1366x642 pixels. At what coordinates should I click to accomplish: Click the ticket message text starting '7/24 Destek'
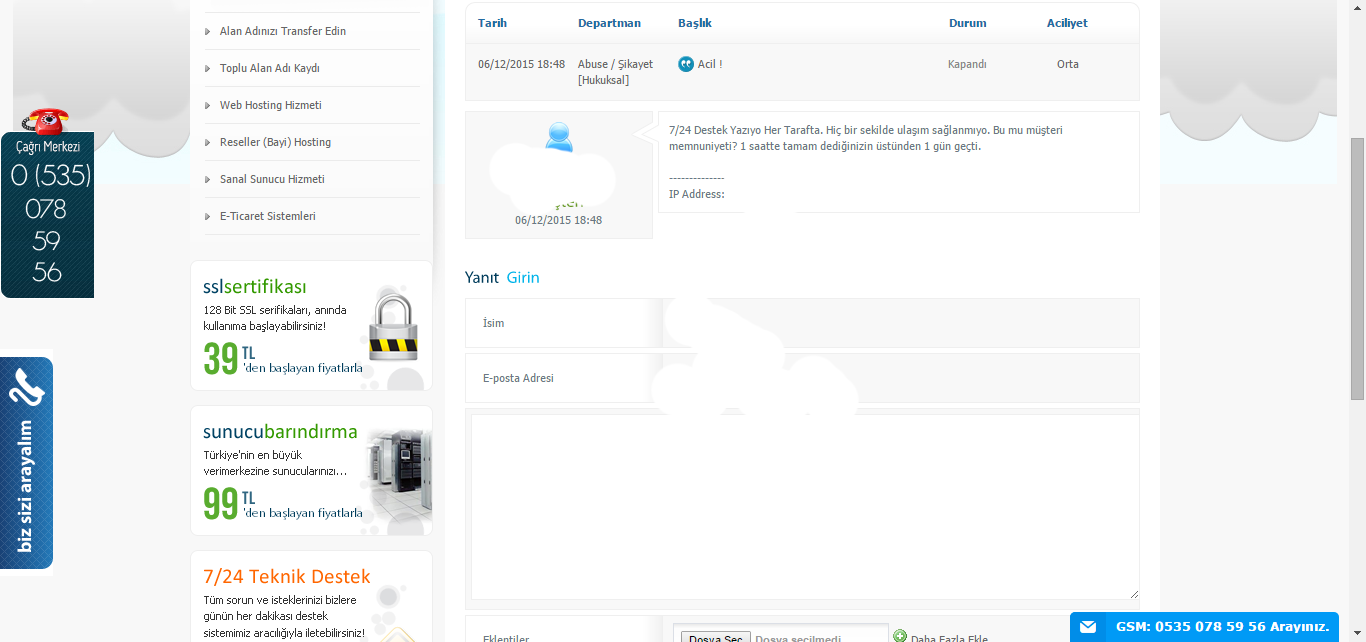tap(865, 138)
